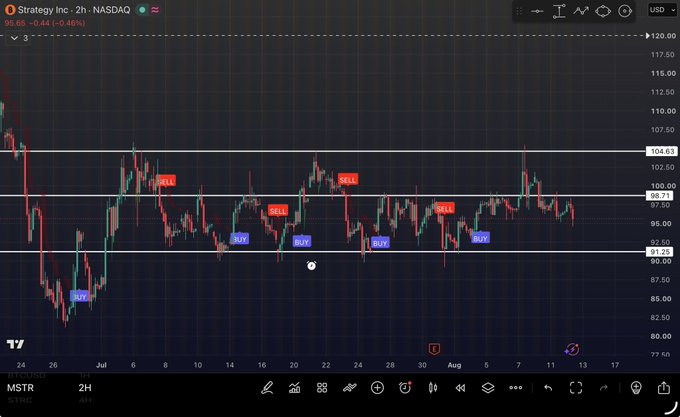Redo with the greyed right arrow
This screenshot has width=680, height=417.
[604, 388]
